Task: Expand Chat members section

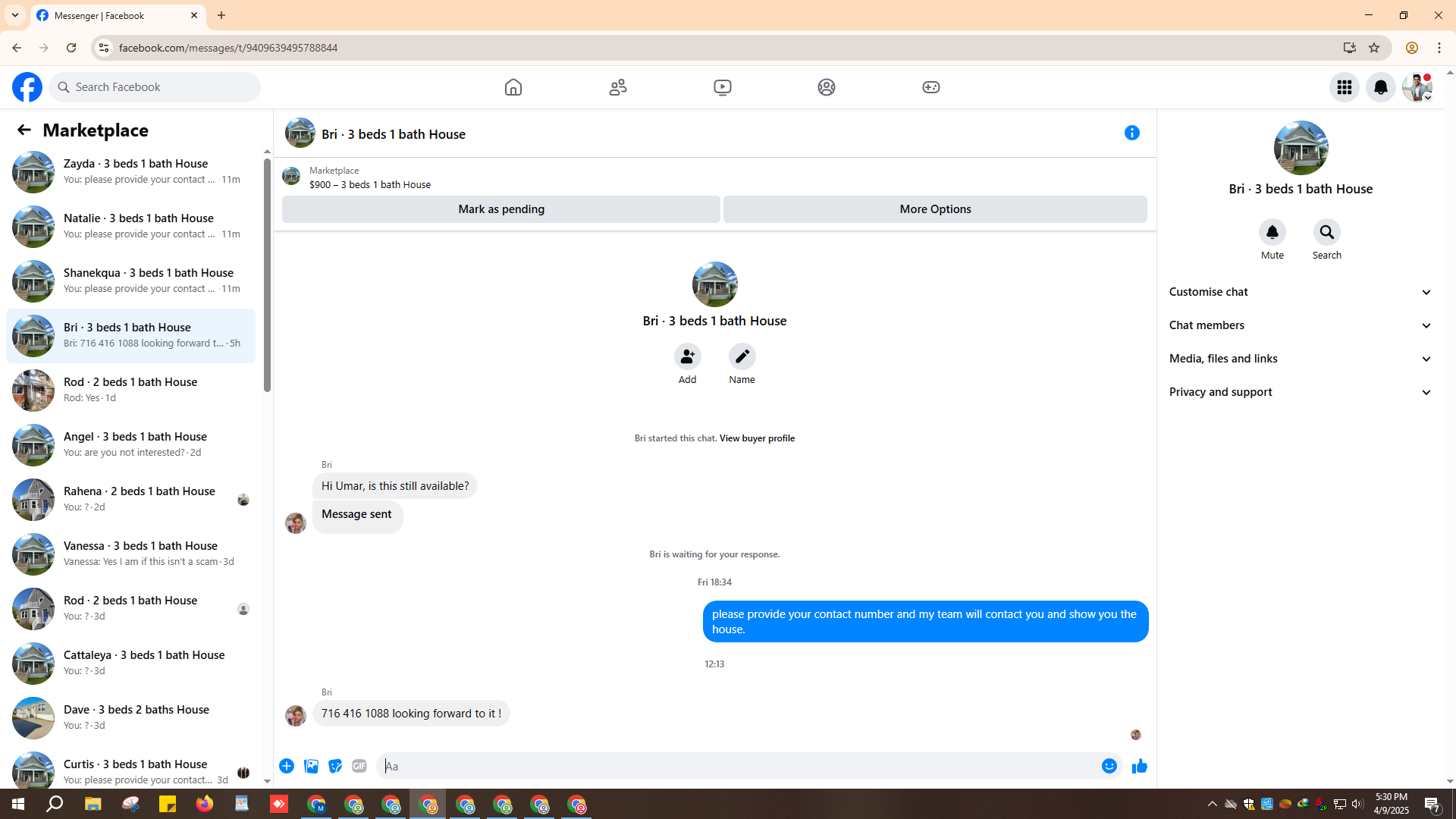Action: point(1301,325)
